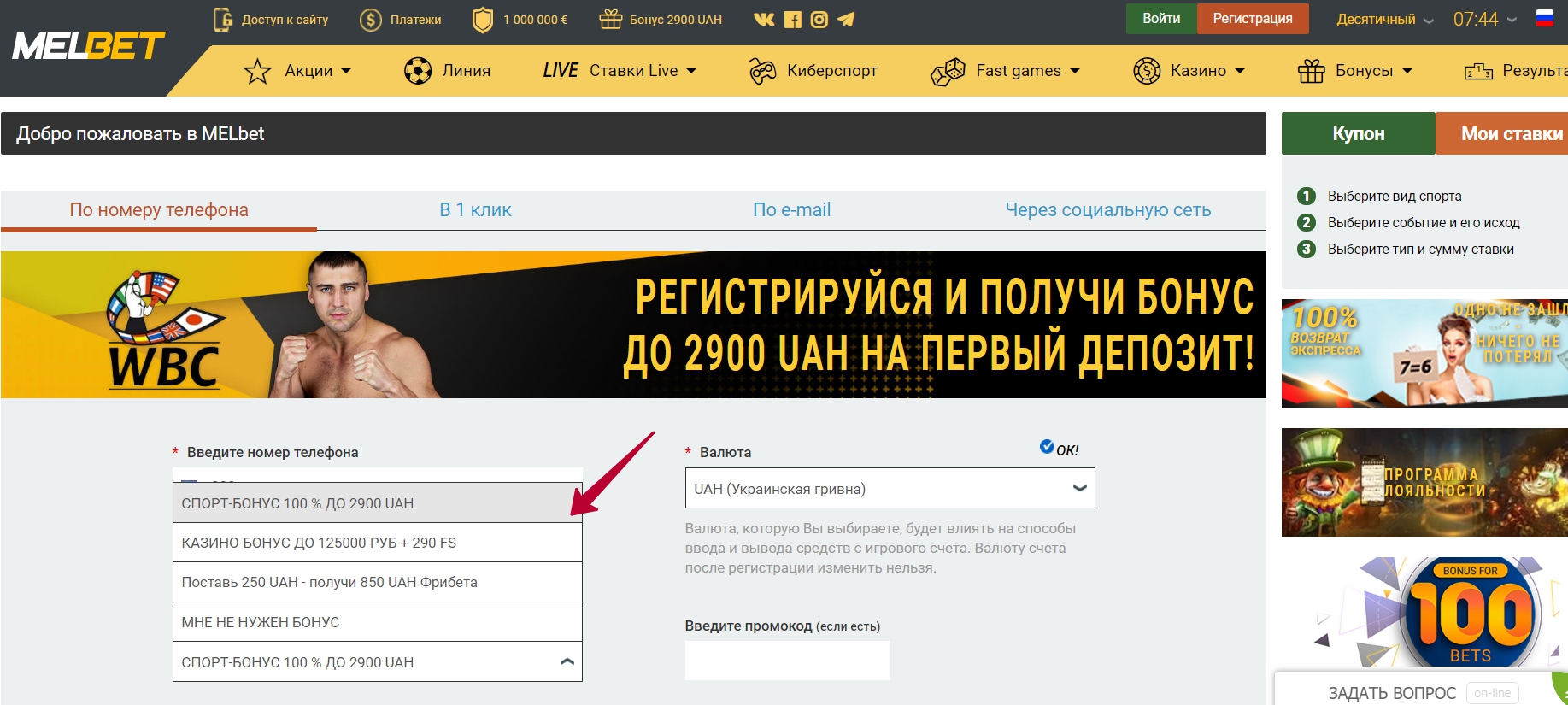Select the По номеру телефона tab
Image resolution: width=1568 pixels, height=705 pixels.
[159, 210]
